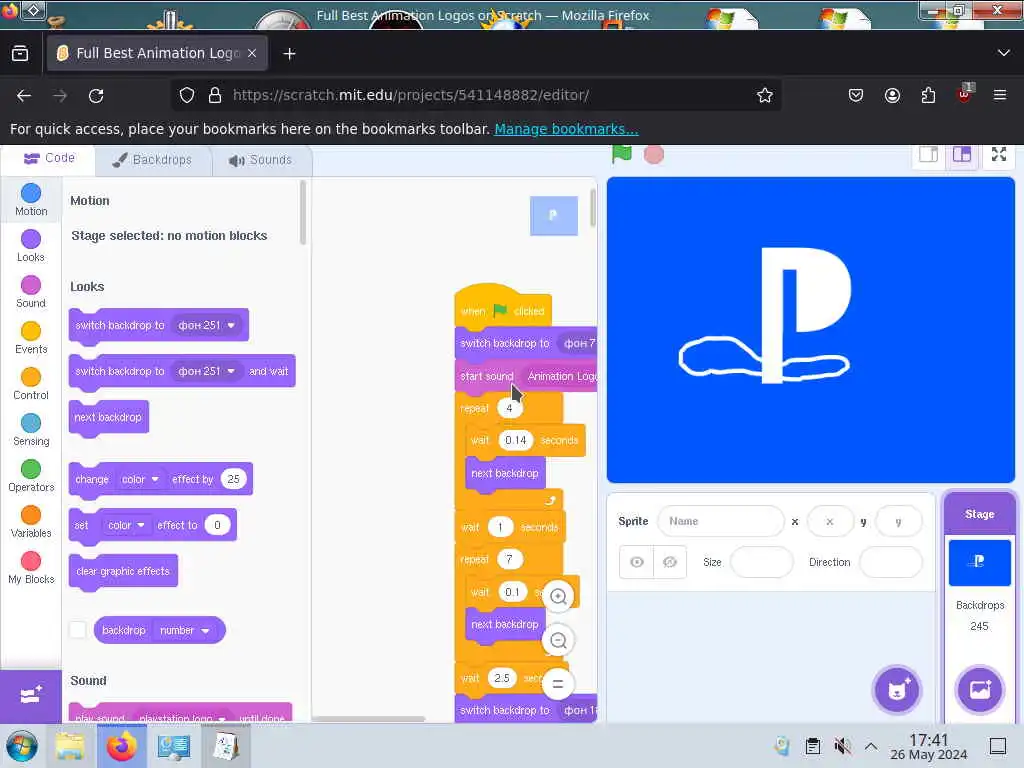
Task: Click the sprite Name input field
Action: click(x=721, y=521)
